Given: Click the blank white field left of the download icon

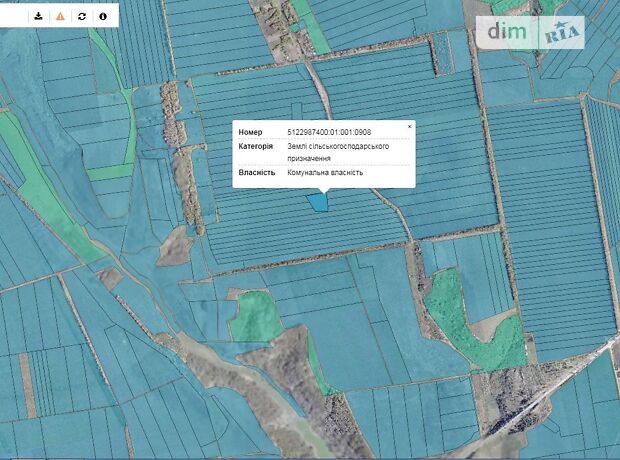Looking at the screenshot, I should (x=12, y=16).
